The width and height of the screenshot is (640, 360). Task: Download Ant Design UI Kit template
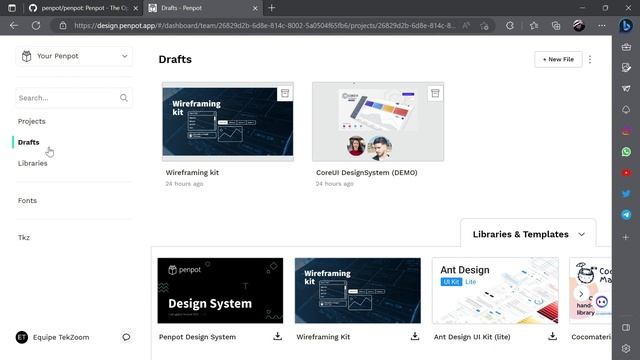(x=552, y=336)
